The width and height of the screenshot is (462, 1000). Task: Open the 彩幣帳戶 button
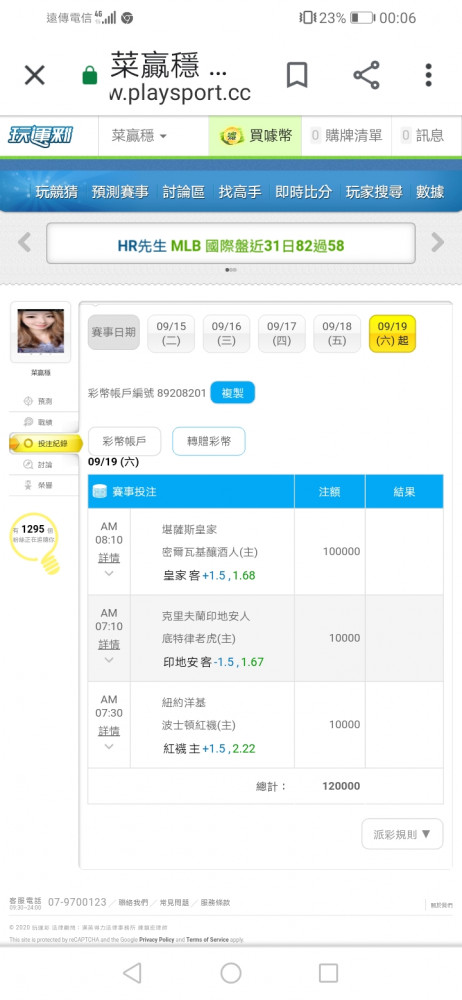coord(124,441)
